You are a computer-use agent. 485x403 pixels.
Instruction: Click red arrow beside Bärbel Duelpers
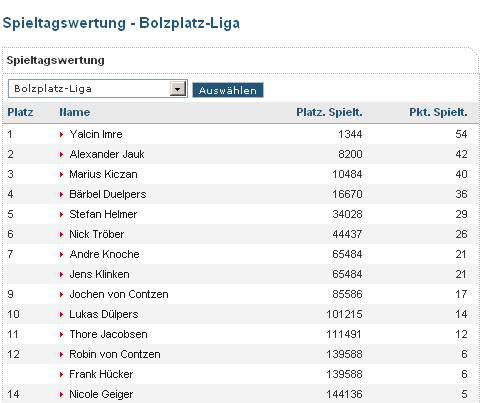(61, 195)
